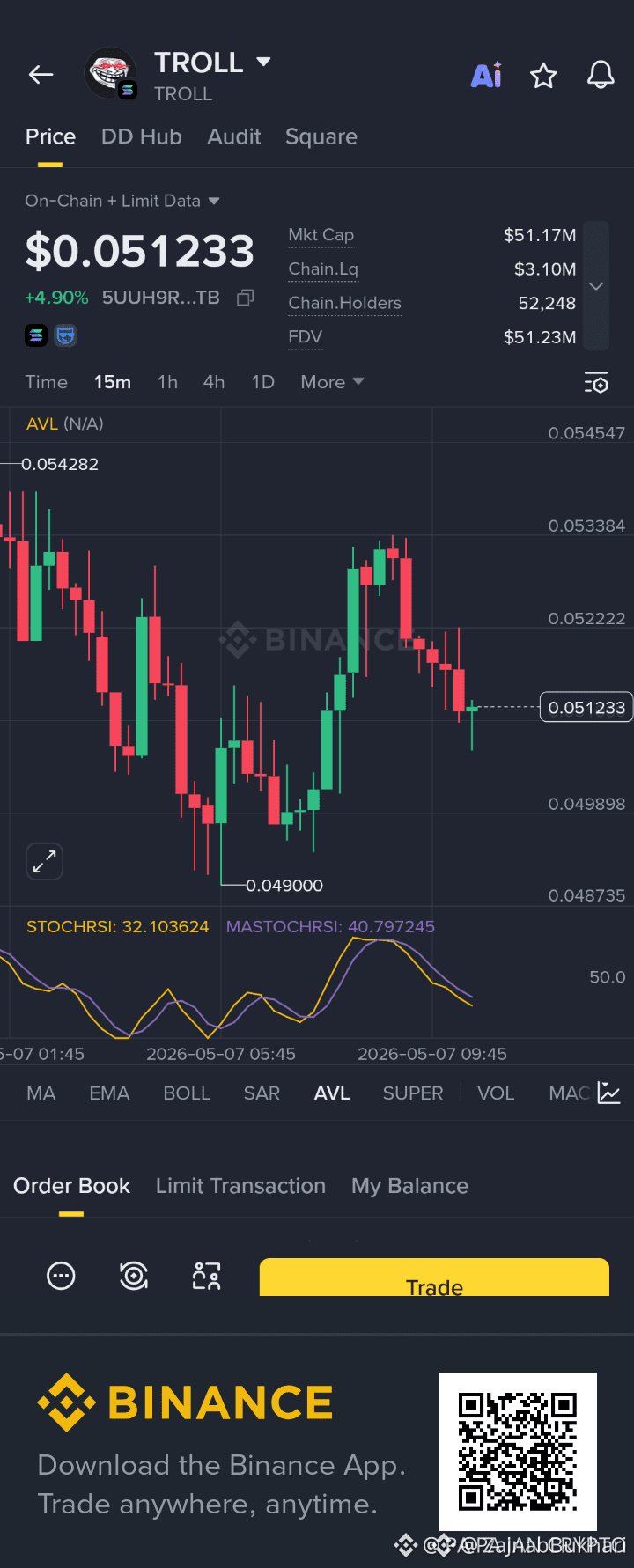Image resolution: width=634 pixels, height=1568 pixels.
Task: Tap the current price tag 0.051233
Action: [x=586, y=707]
